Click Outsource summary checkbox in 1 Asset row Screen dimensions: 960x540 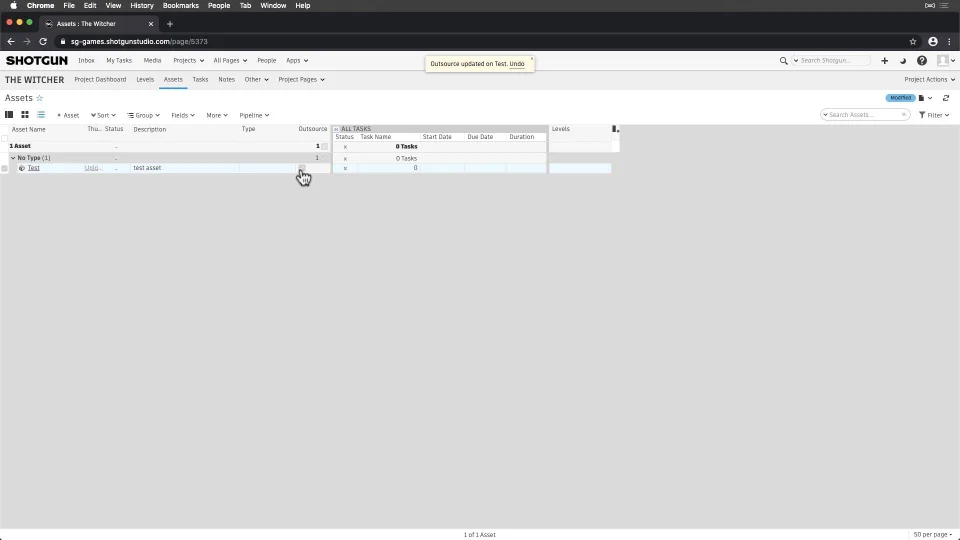324,146
